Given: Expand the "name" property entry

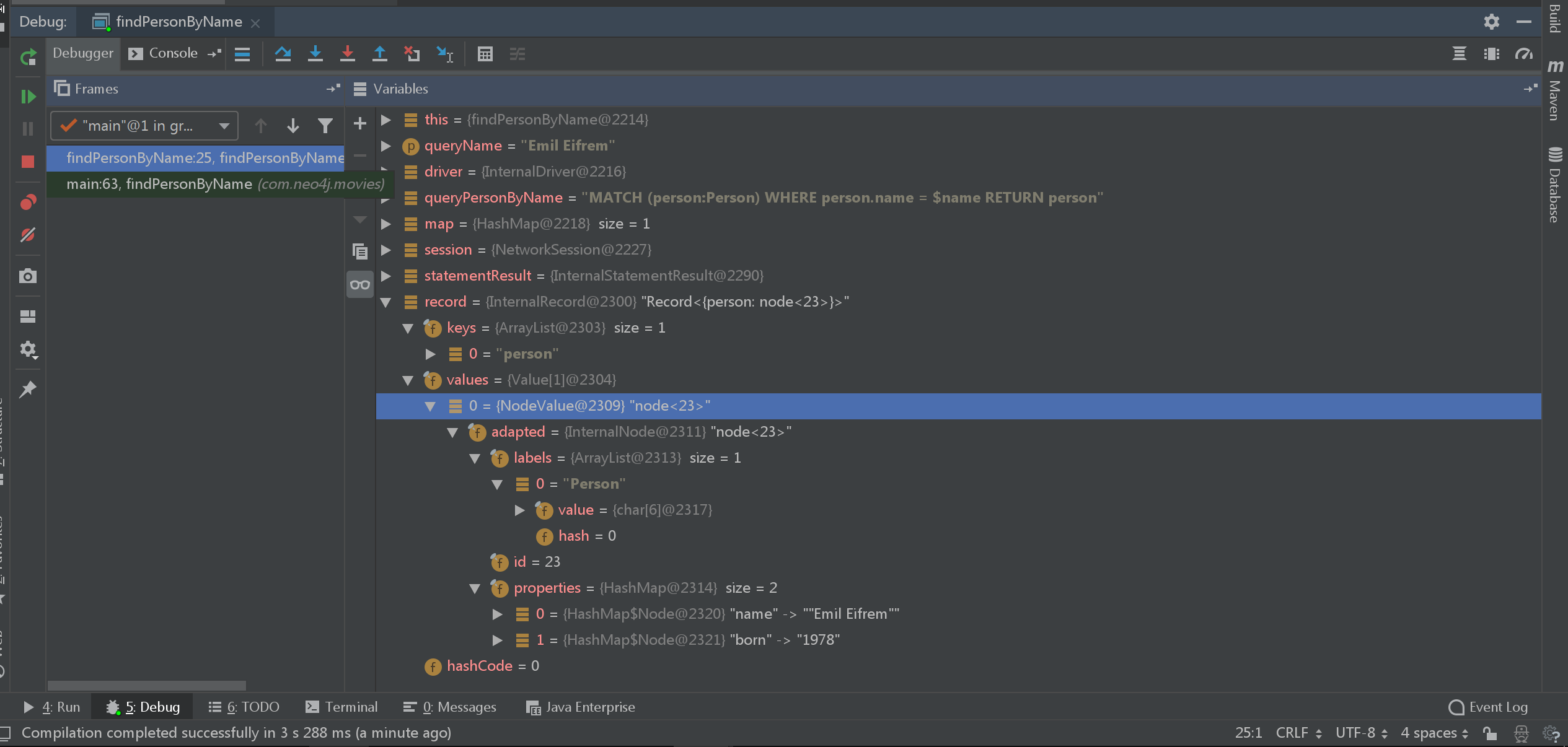Looking at the screenshot, I should 498,614.
